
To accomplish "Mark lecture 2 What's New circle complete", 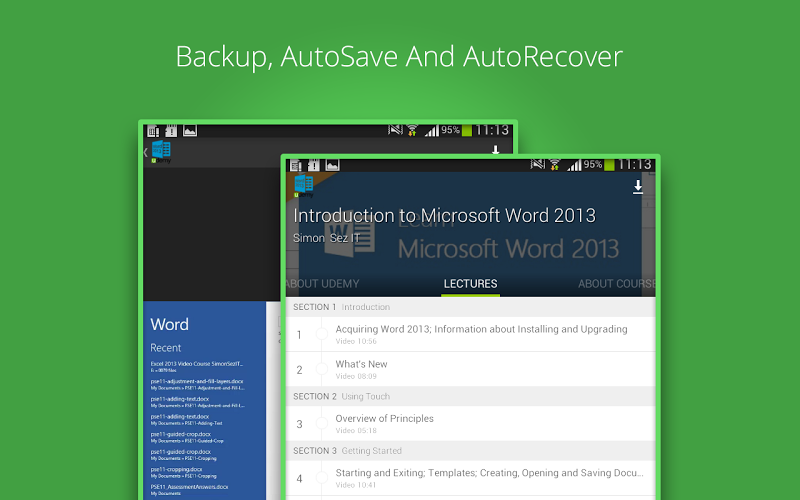I will (x=322, y=369).
